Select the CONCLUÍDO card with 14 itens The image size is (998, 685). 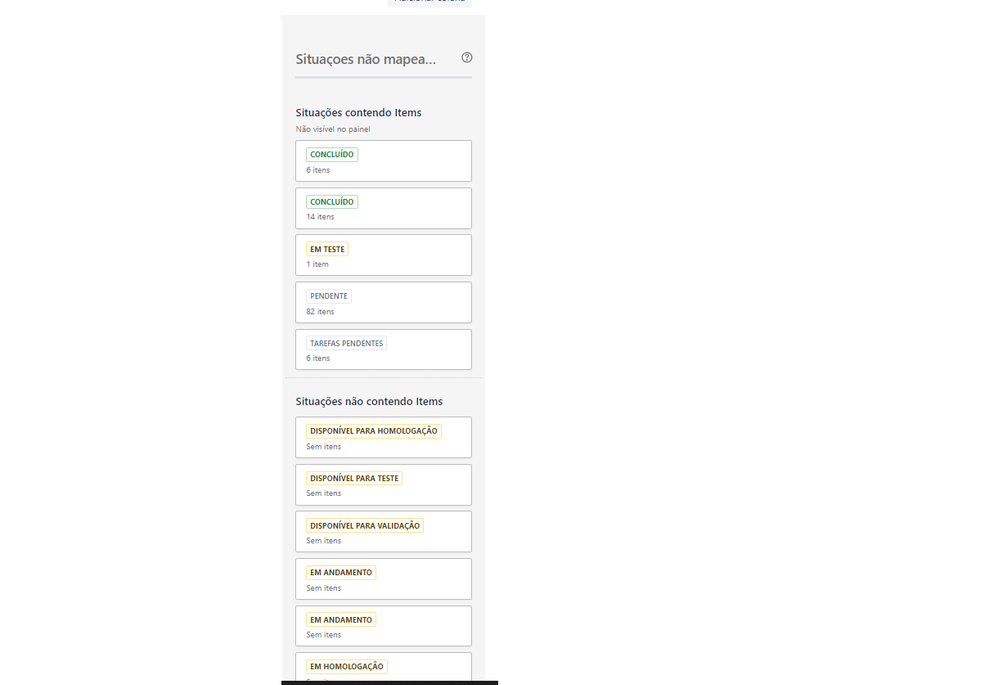(x=383, y=208)
